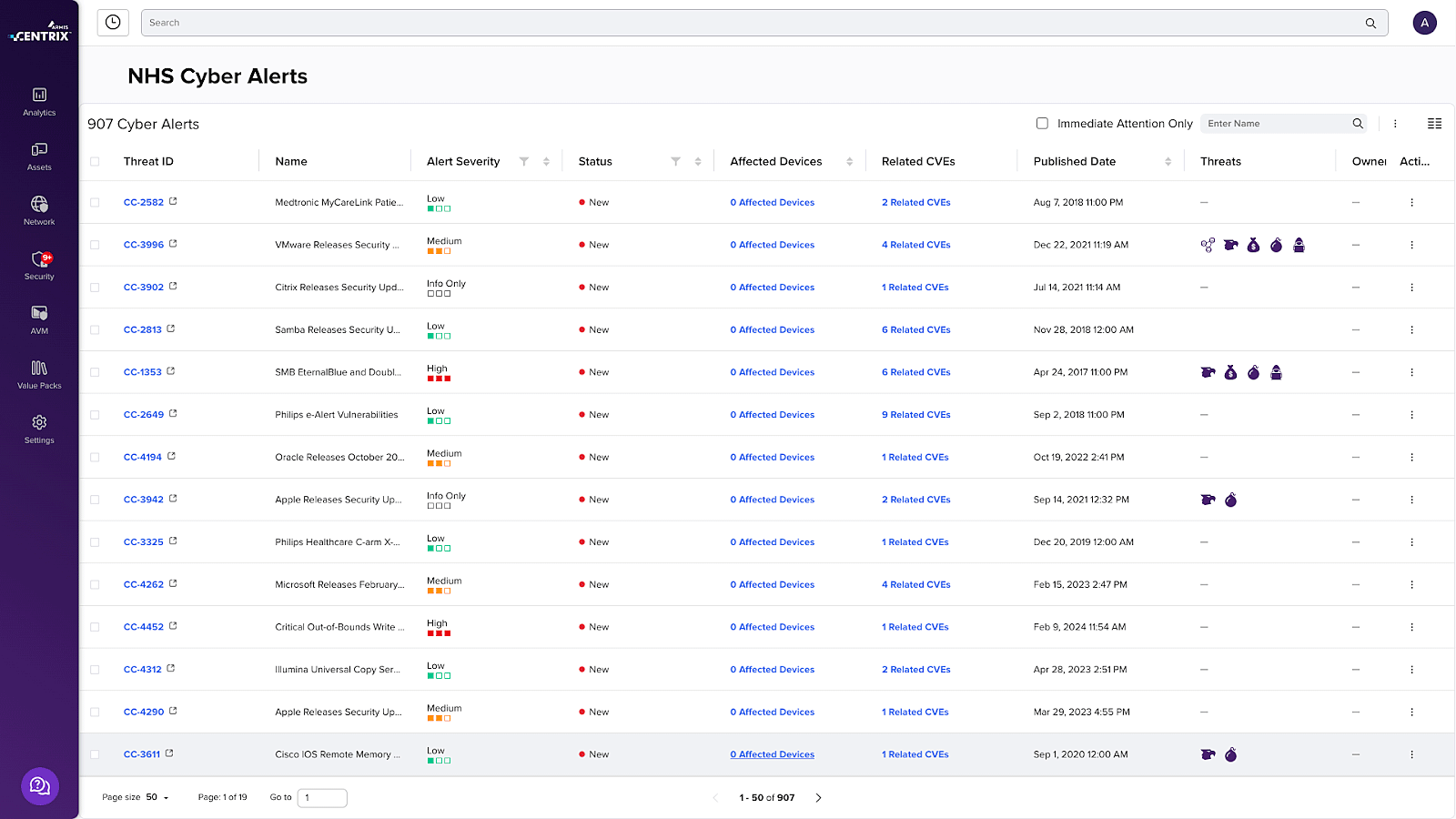Open 9 Related CVEs for CC-2649

tap(915, 414)
